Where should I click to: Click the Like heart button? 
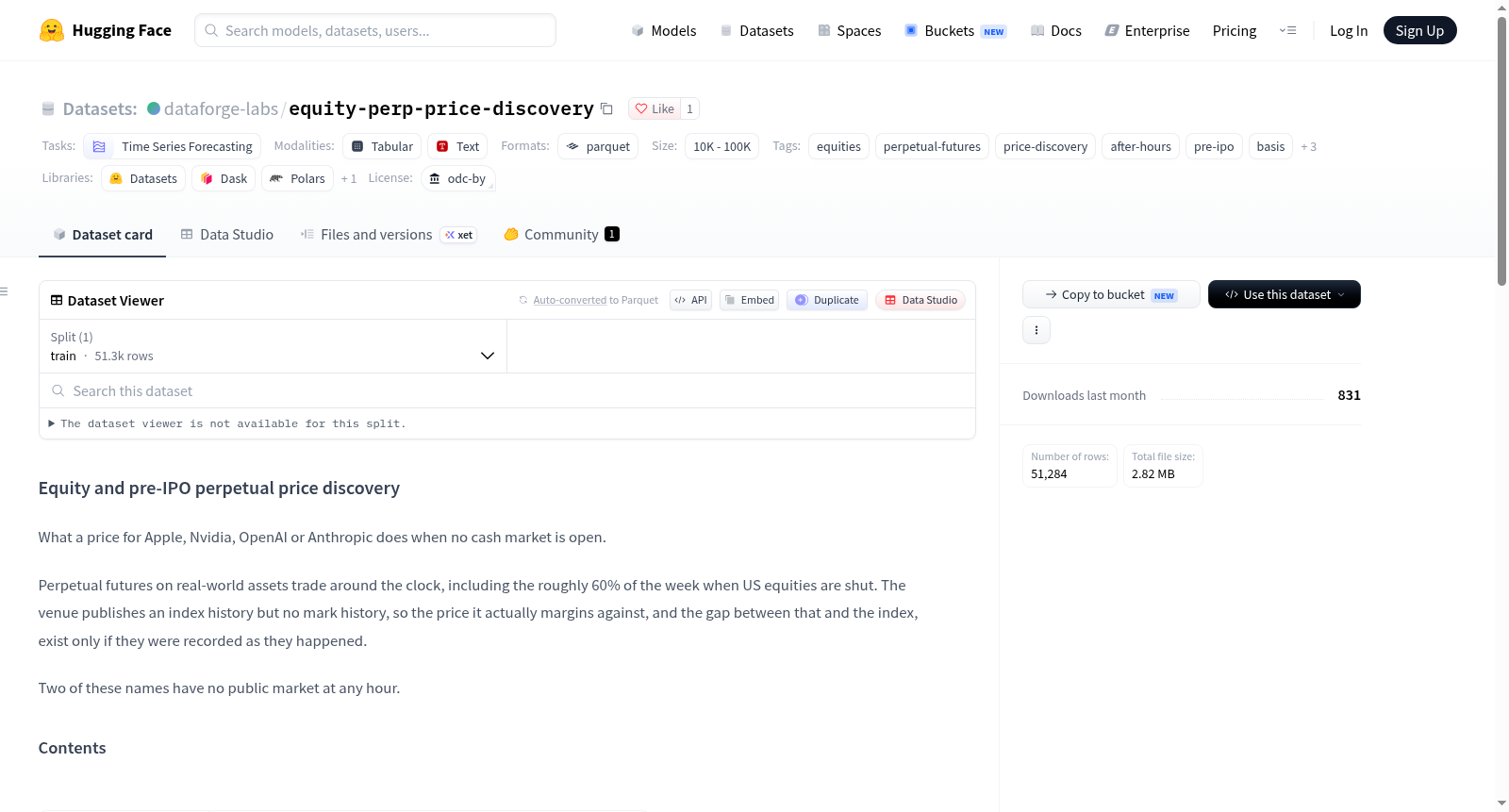pos(655,108)
